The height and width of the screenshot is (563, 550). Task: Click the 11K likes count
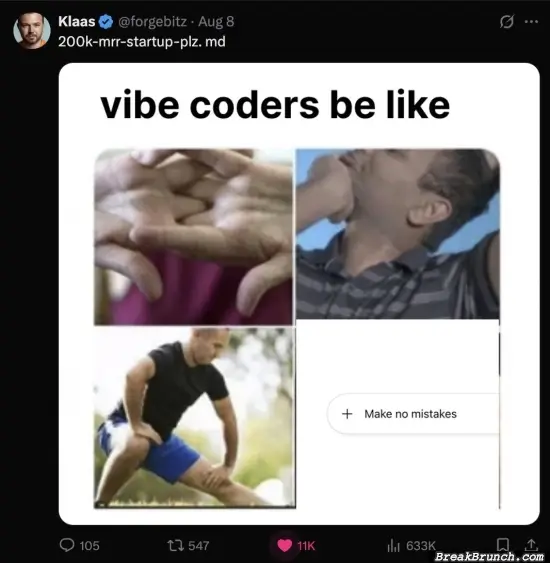tap(306, 546)
